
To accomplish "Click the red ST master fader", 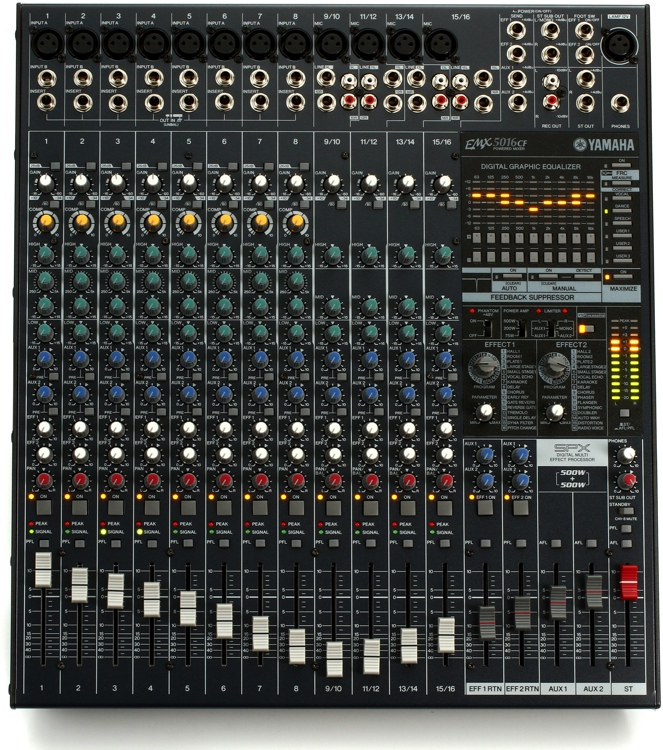I will (x=629, y=582).
